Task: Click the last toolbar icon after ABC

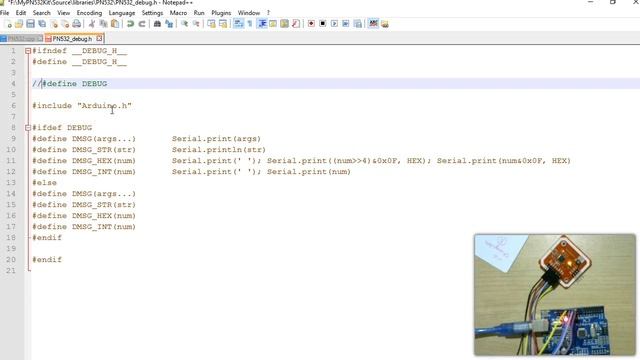Action: pyautogui.click(x=384, y=24)
